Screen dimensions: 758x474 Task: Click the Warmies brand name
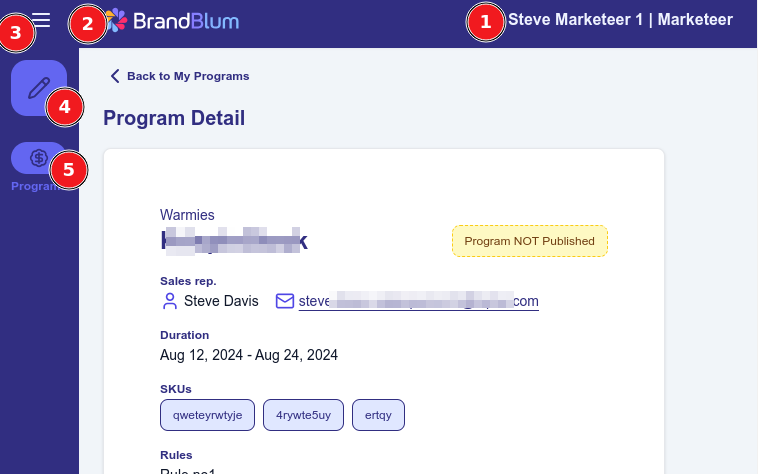187,215
